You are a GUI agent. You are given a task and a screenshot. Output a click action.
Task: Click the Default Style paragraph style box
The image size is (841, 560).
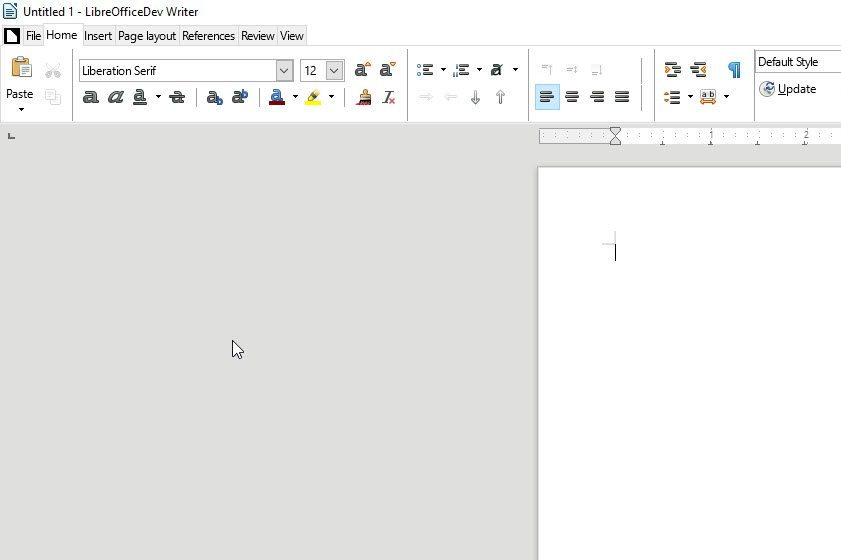point(798,62)
